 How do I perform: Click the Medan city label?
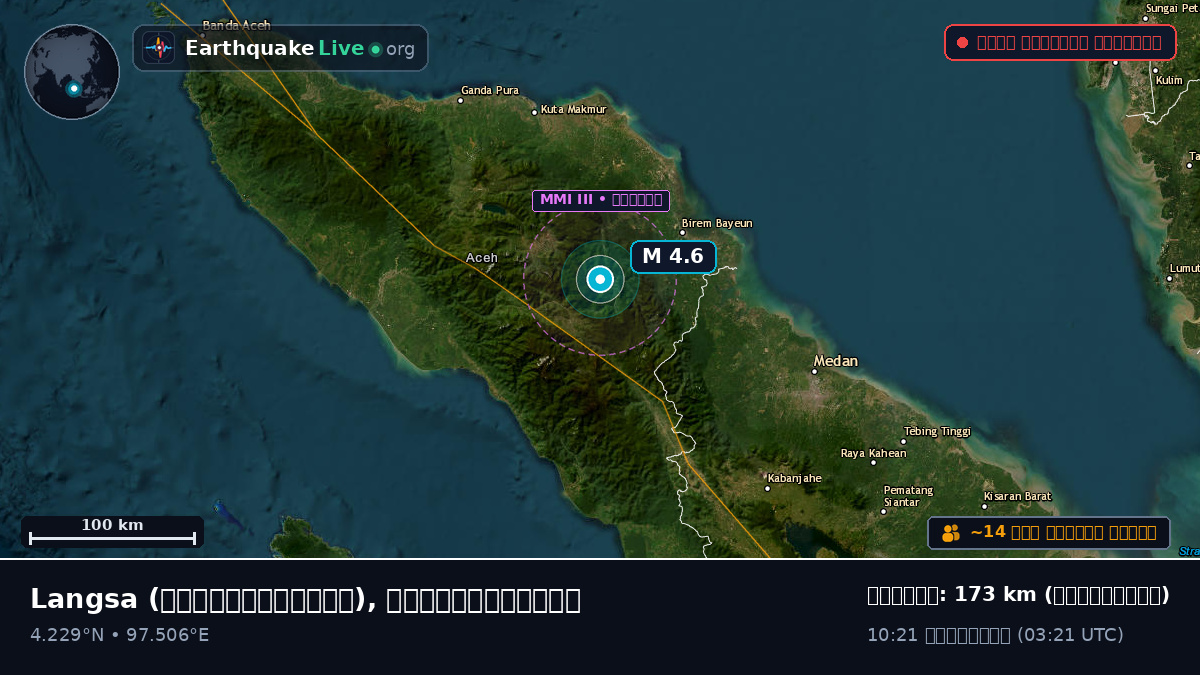(835, 361)
